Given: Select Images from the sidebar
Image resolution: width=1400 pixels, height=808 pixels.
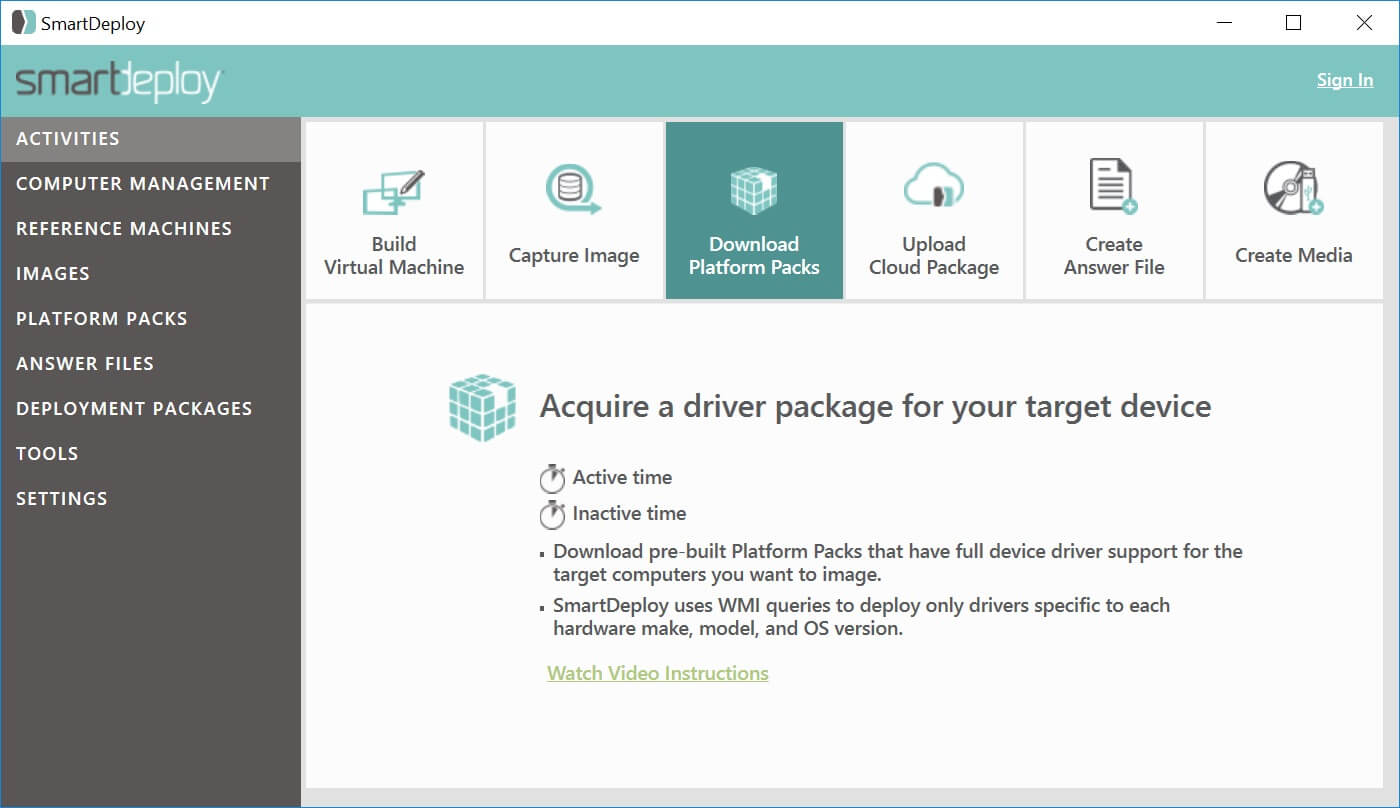Looking at the screenshot, I should (53, 274).
